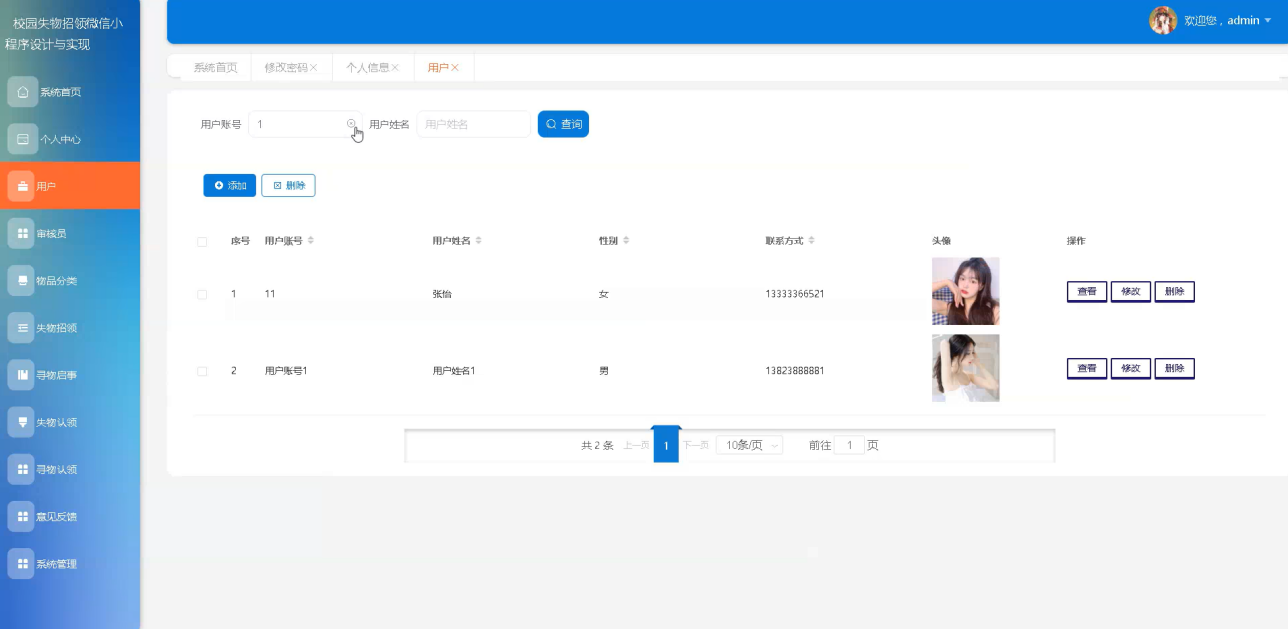This screenshot has height=629, width=1288.
Task: Click the 失物认领 sidebar icon
Action: [x=22, y=422]
